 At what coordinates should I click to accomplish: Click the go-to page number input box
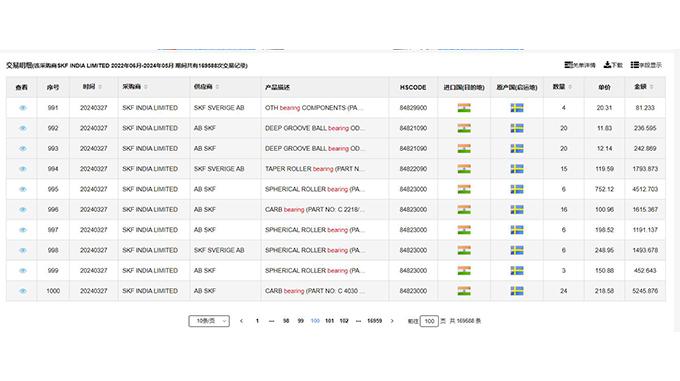point(429,321)
